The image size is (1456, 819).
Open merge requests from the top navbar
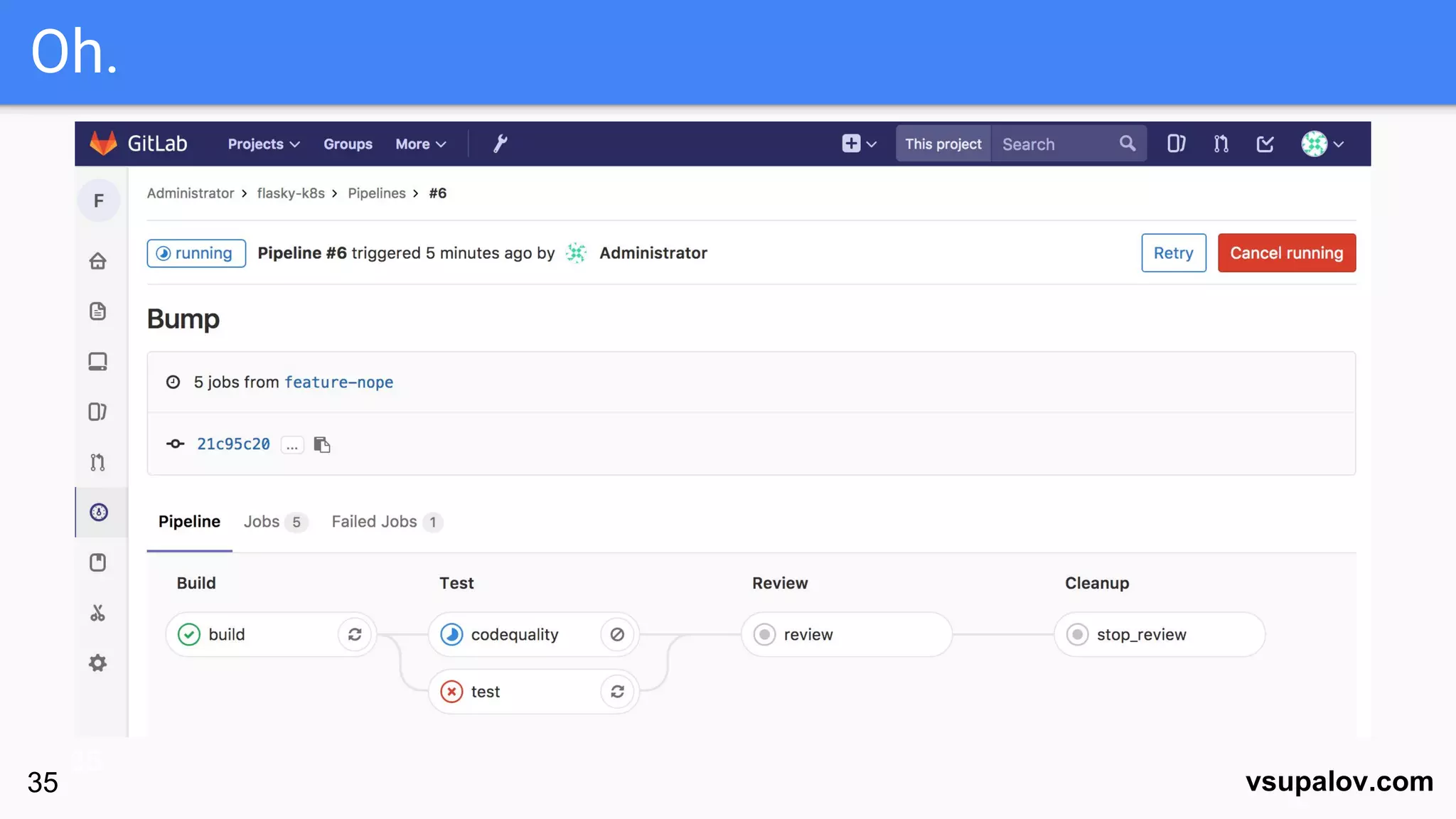click(x=1221, y=144)
